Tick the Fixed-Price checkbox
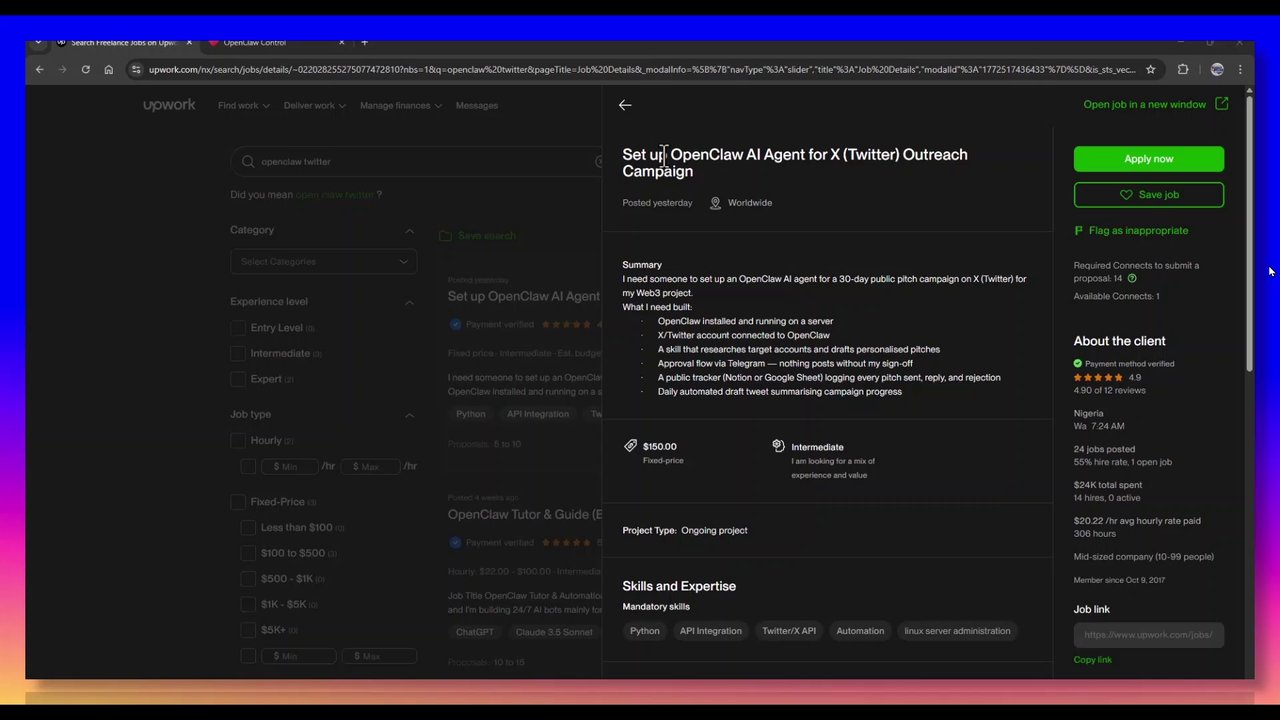 238,502
